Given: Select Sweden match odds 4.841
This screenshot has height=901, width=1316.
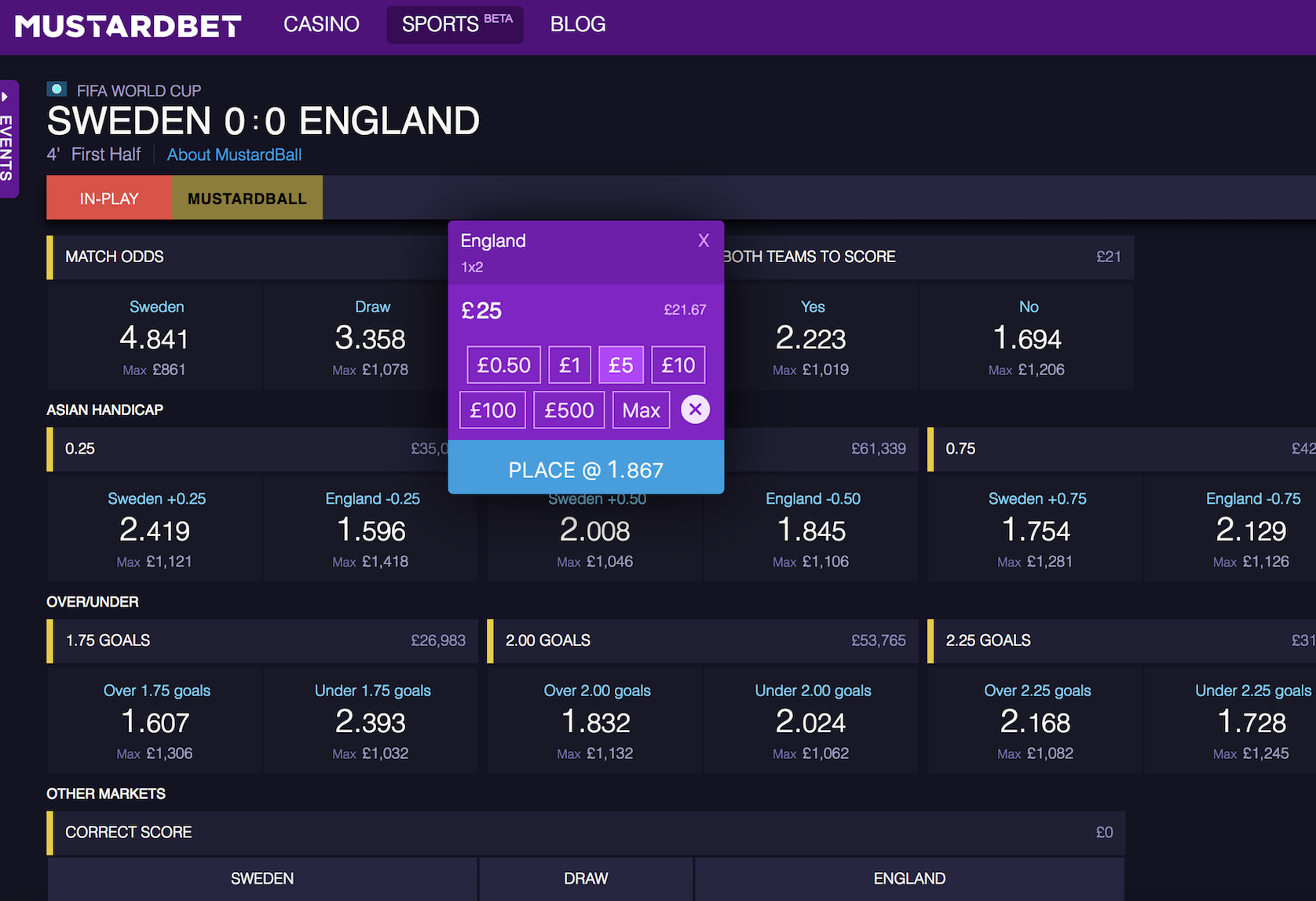Looking at the screenshot, I should tap(155, 336).
